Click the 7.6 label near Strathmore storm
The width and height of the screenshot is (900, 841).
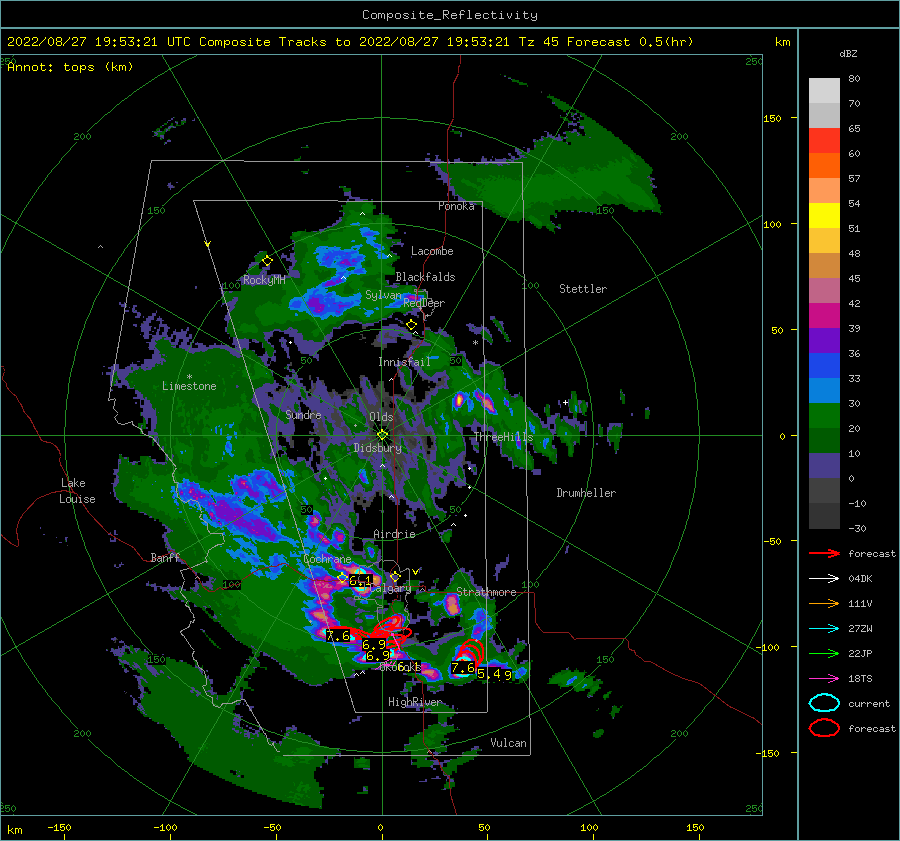point(463,668)
